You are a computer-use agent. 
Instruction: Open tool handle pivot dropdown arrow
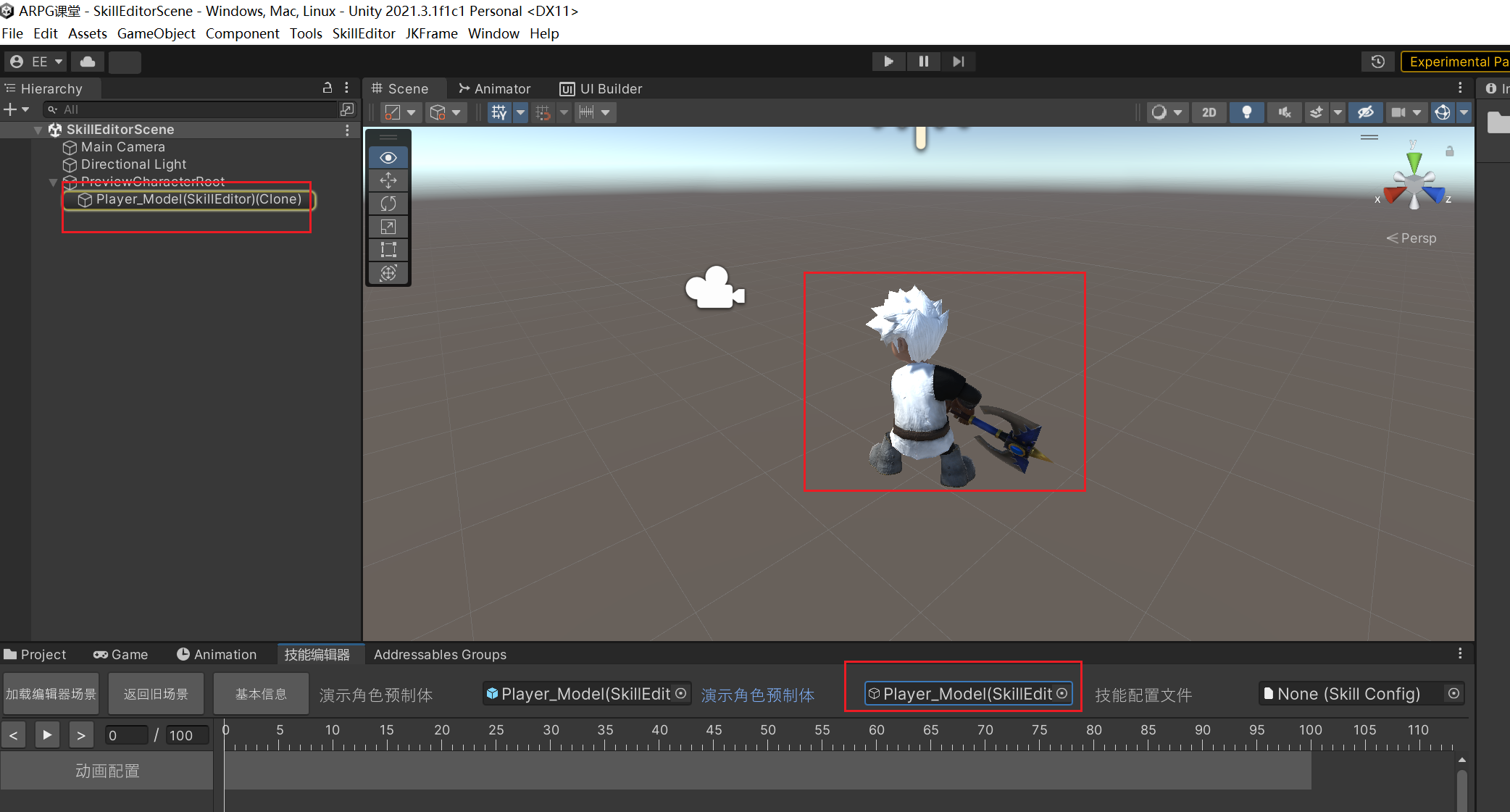point(411,112)
